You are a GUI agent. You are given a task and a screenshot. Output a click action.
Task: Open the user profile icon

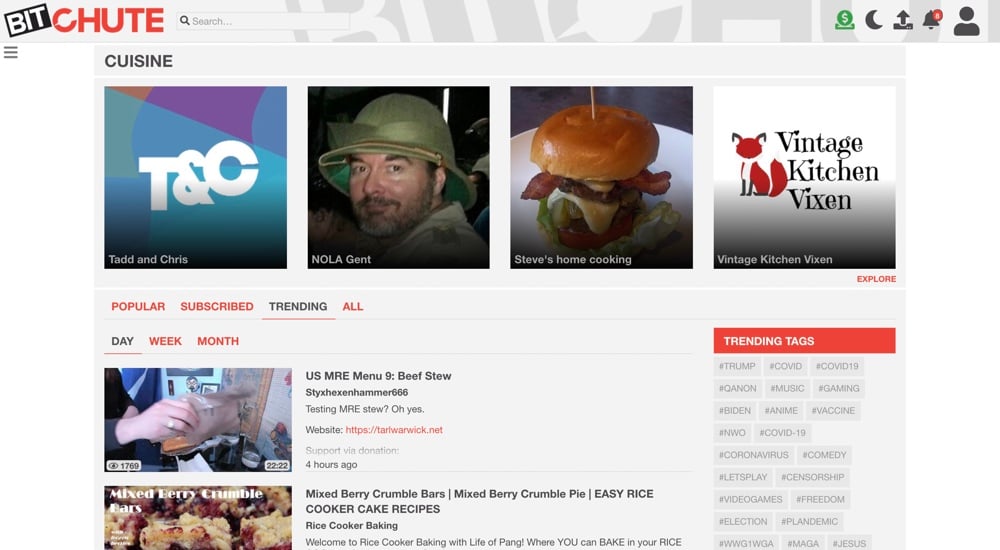tap(966, 21)
